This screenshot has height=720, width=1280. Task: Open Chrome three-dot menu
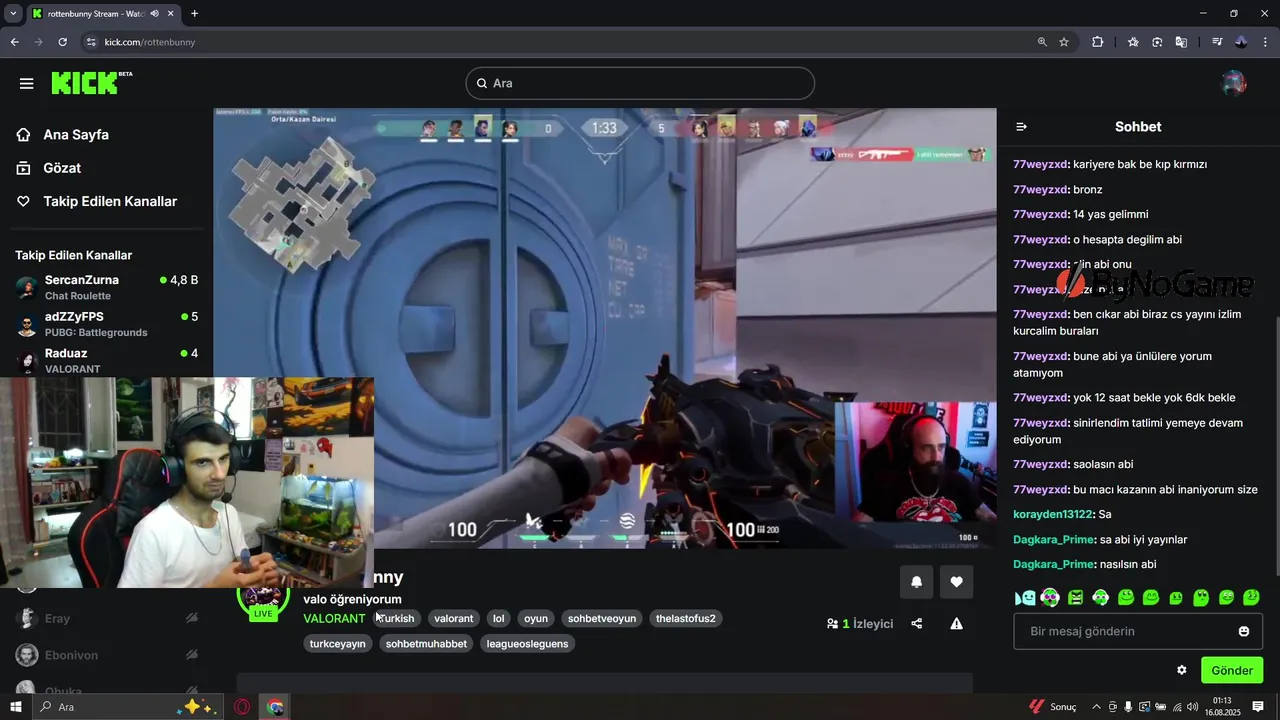pyautogui.click(x=1265, y=42)
